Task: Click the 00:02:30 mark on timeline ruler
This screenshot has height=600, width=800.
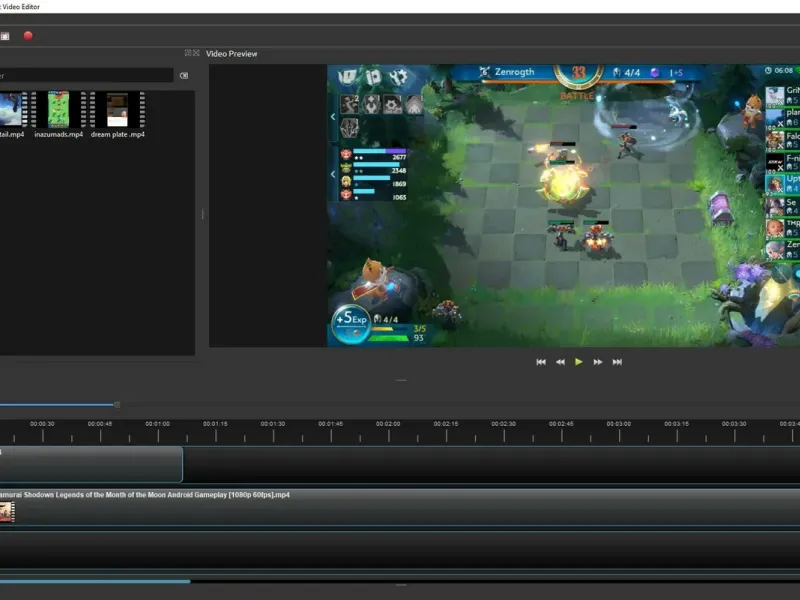Action: [x=503, y=424]
